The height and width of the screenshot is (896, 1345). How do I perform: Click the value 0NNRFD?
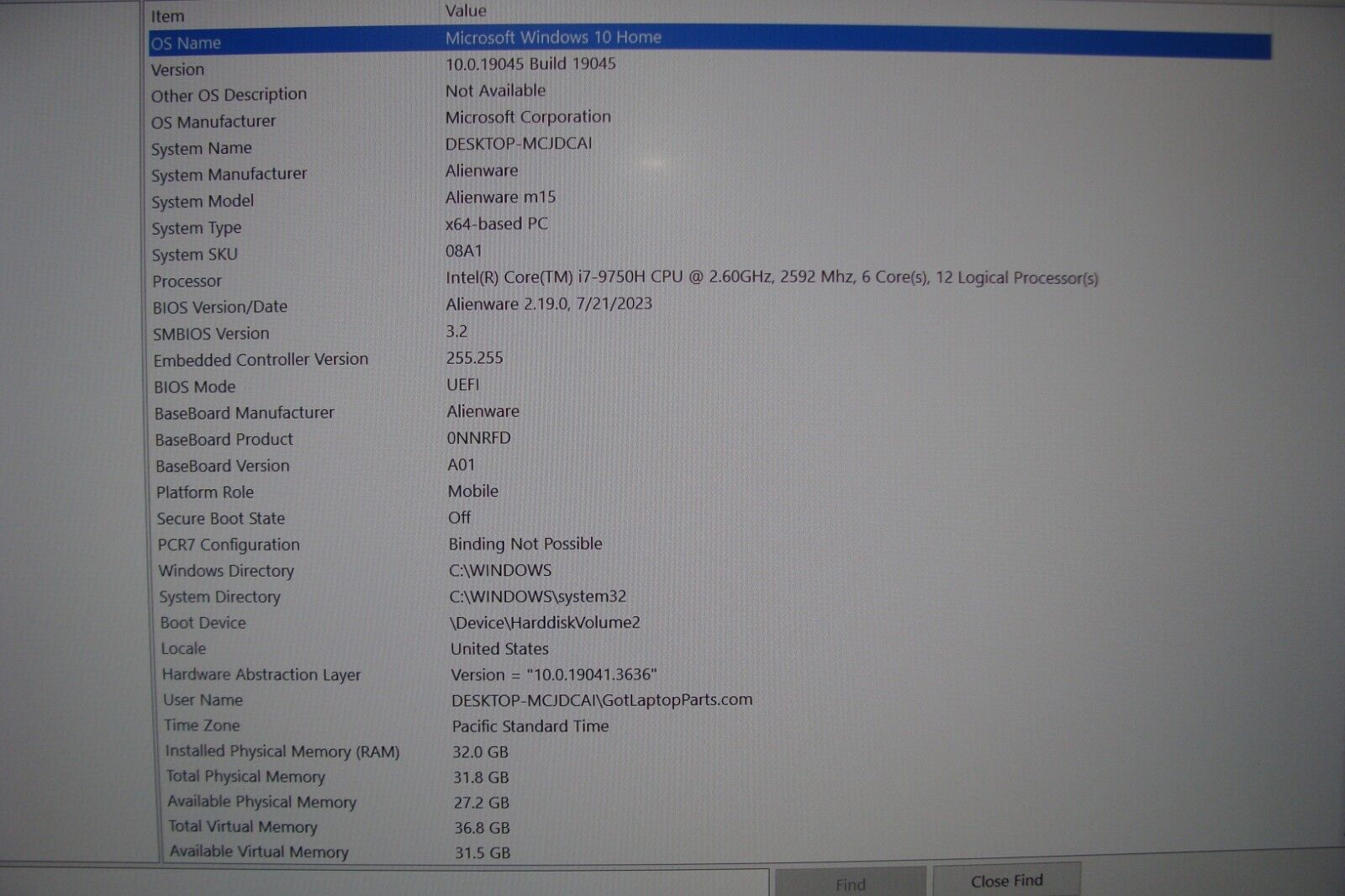point(478,438)
